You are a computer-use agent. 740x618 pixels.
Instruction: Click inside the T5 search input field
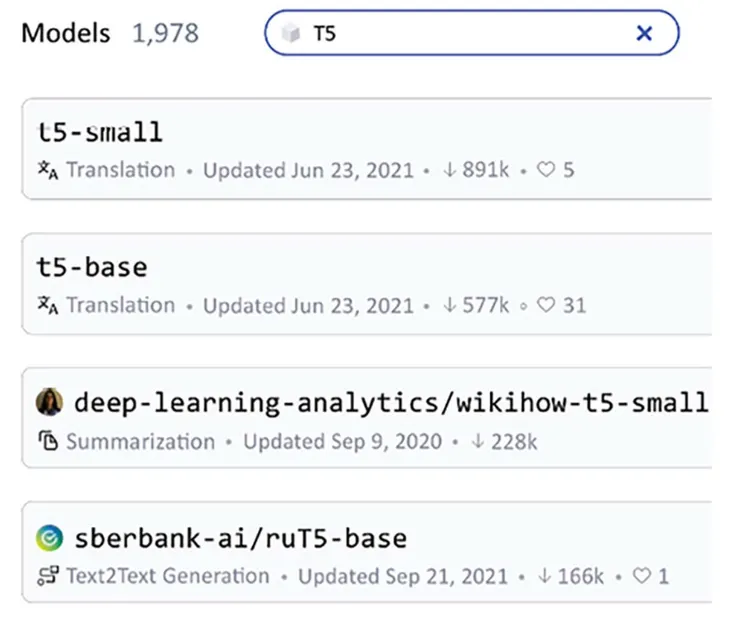[x=470, y=34]
